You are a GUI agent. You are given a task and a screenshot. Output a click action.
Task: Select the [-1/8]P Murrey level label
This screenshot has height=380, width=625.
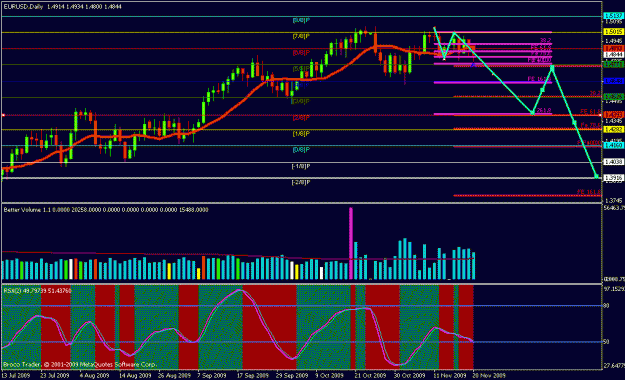301,166
